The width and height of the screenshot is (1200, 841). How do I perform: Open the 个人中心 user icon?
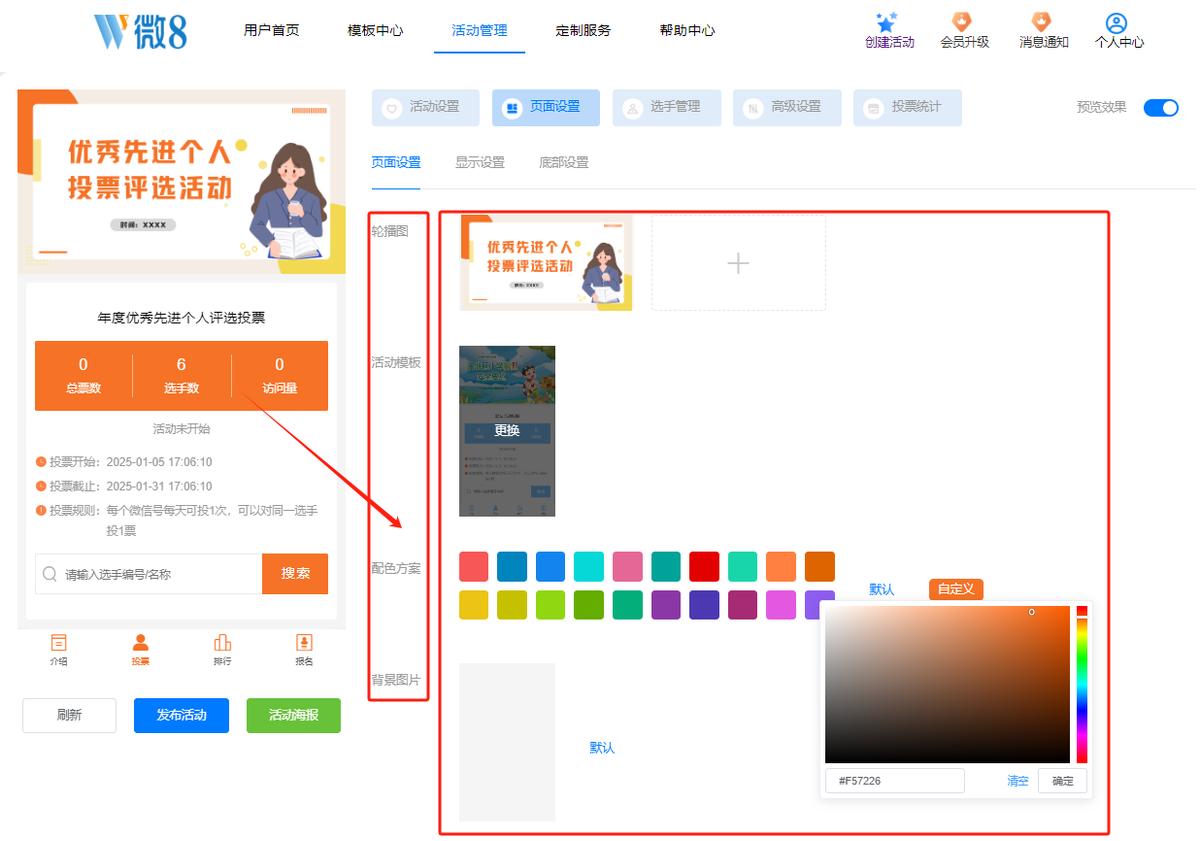coord(1117,23)
